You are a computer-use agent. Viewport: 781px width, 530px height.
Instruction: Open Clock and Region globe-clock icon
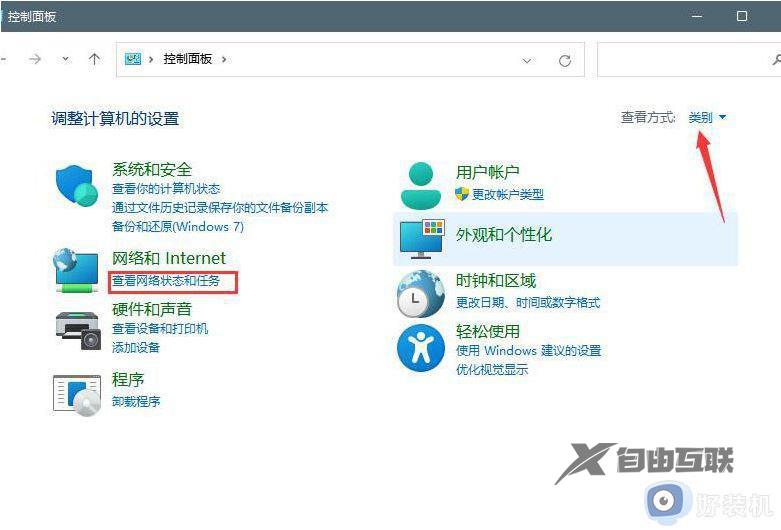(421, 294)
